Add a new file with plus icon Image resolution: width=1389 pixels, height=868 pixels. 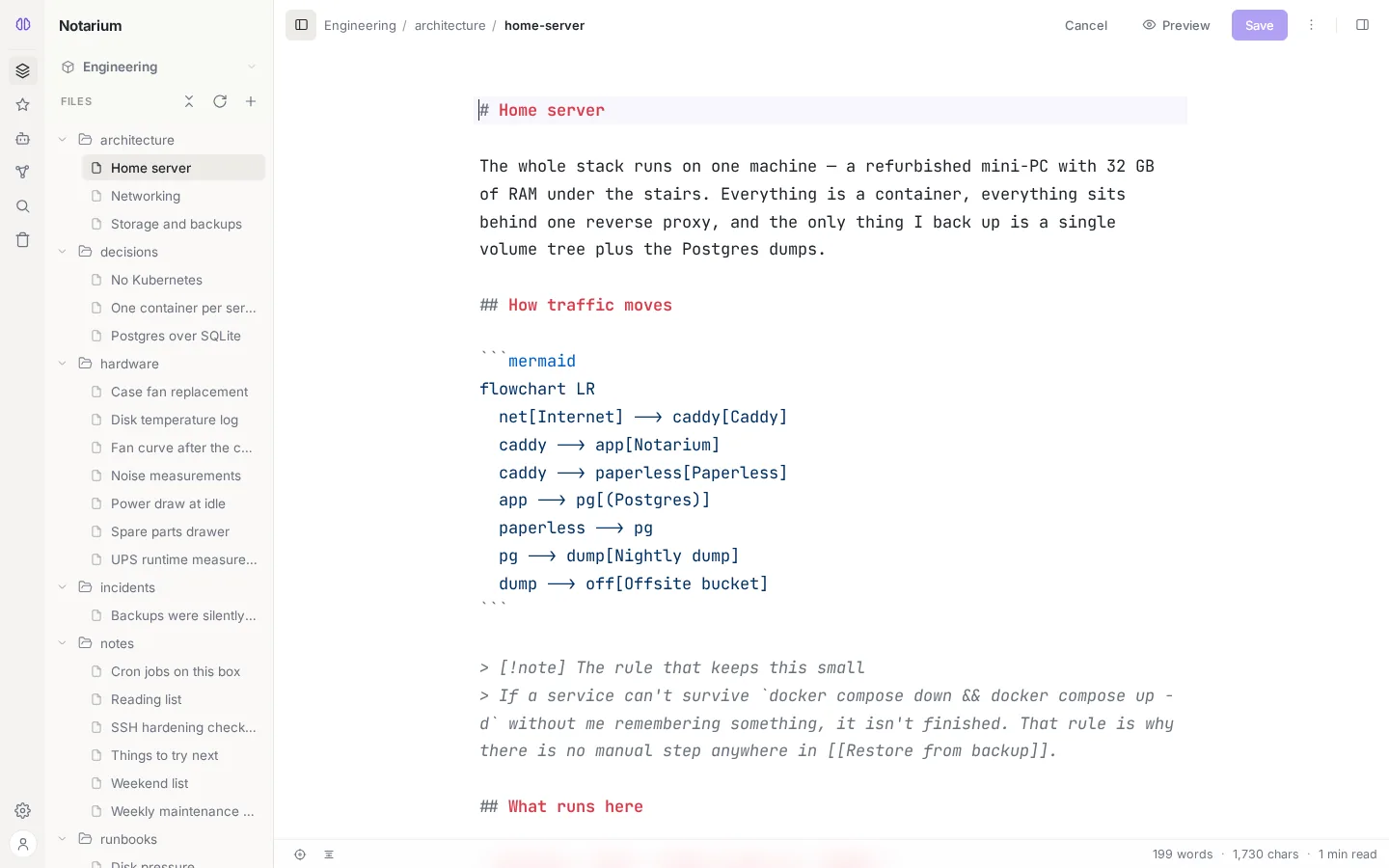pyautogui.click(x=251, y=101)
